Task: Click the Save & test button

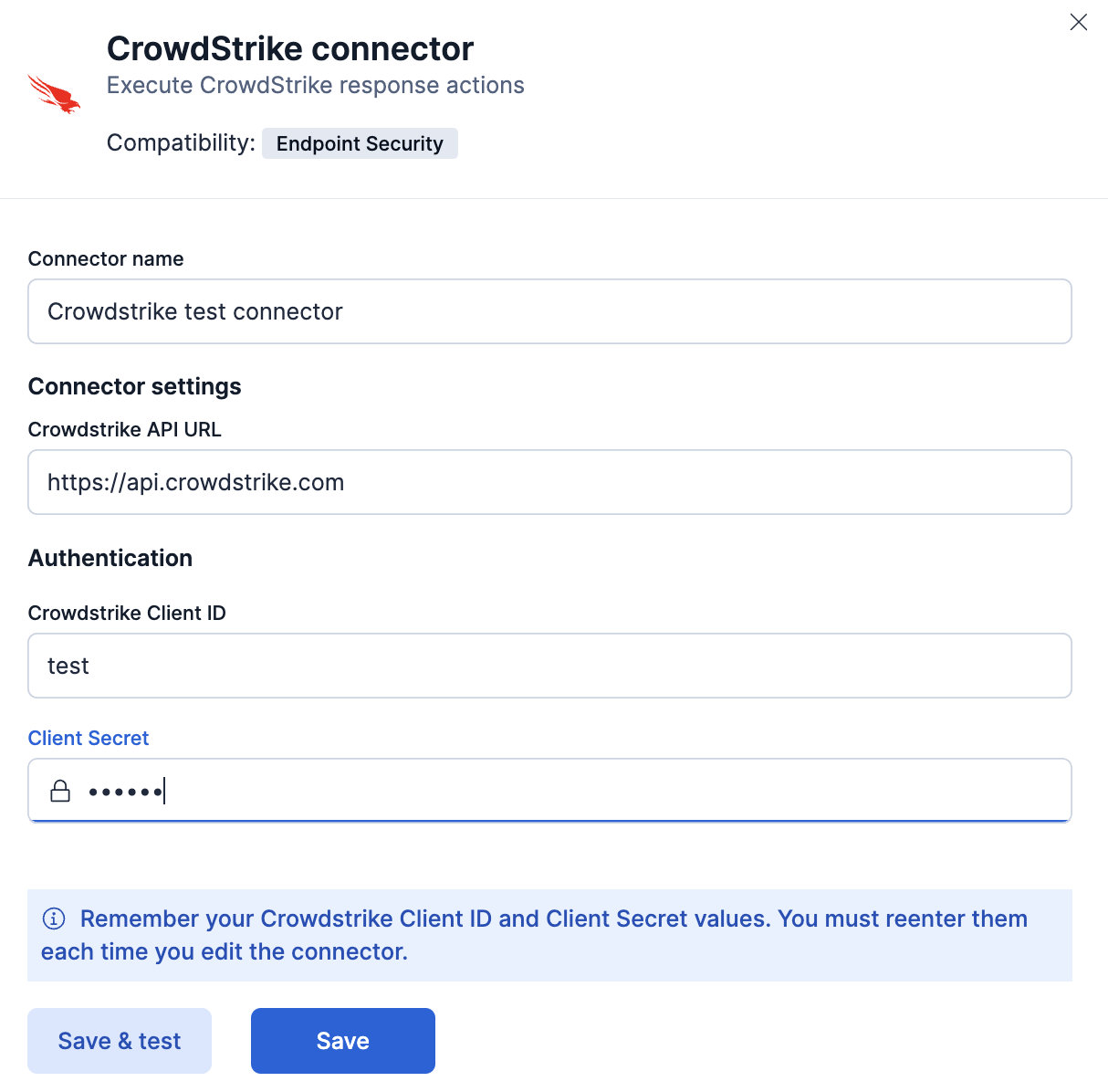Action: coord(119,1040)
